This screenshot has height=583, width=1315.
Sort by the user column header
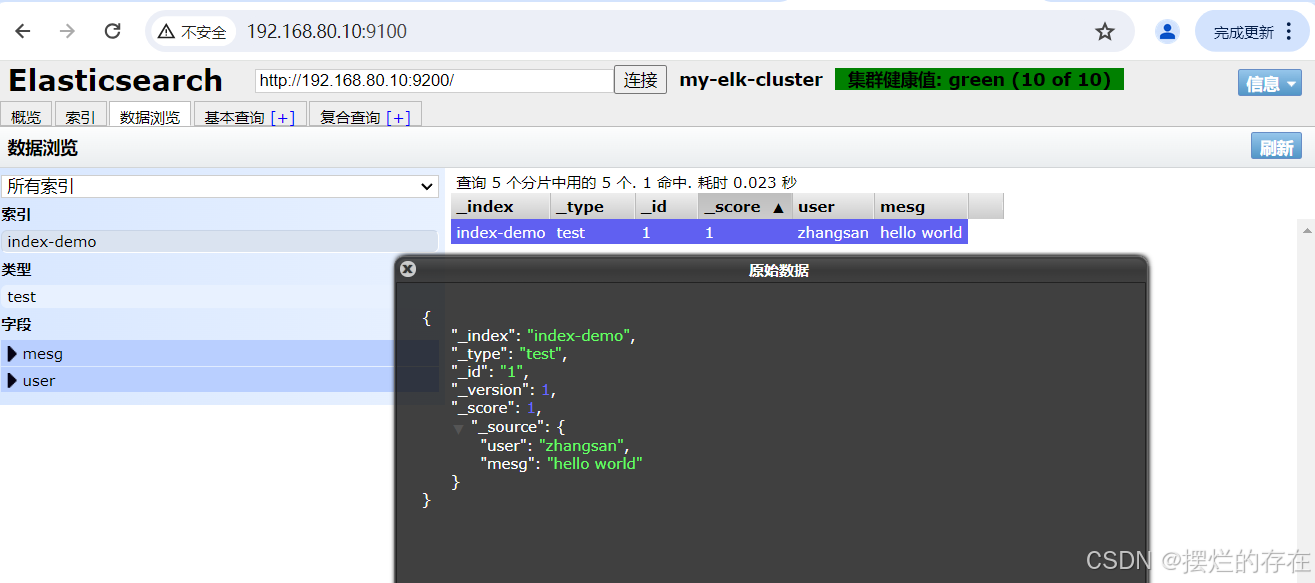834,206
